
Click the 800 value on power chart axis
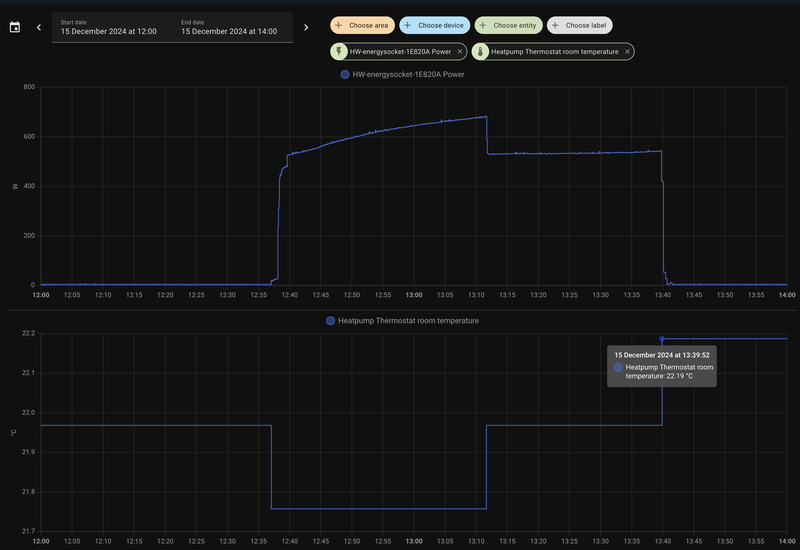pos(29,87)
